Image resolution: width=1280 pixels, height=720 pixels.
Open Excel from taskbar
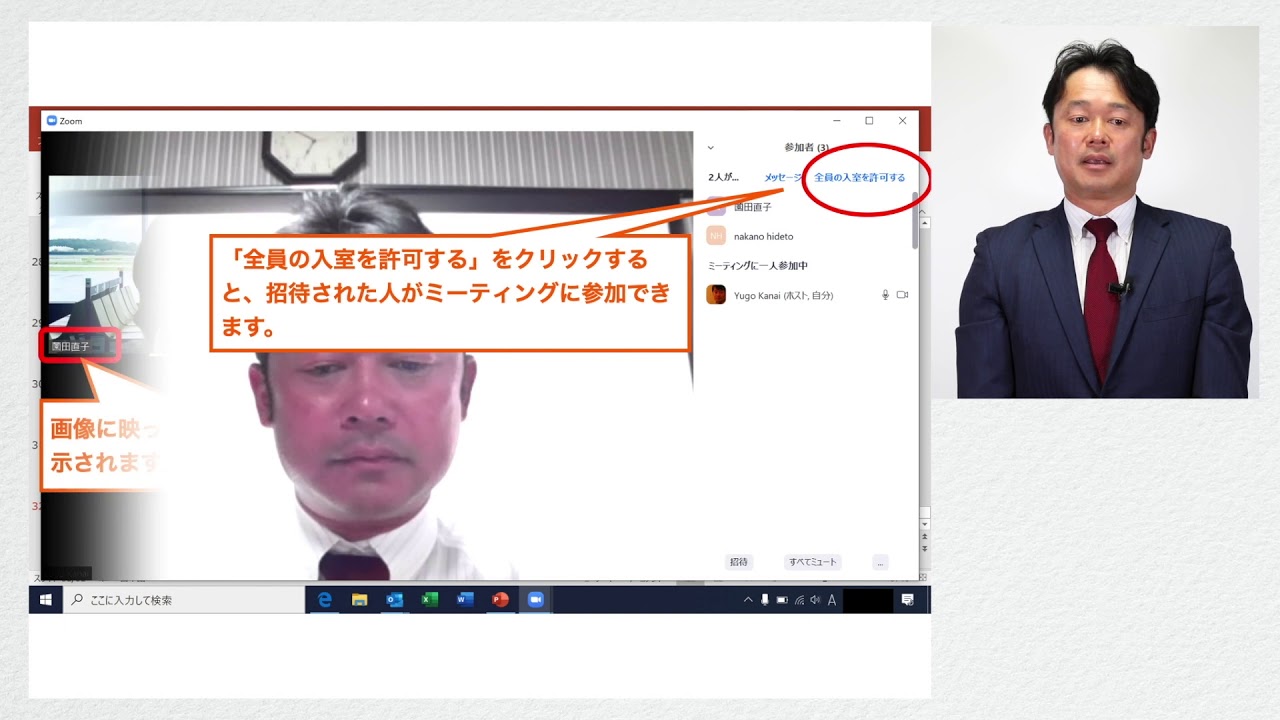coord(429,600)
